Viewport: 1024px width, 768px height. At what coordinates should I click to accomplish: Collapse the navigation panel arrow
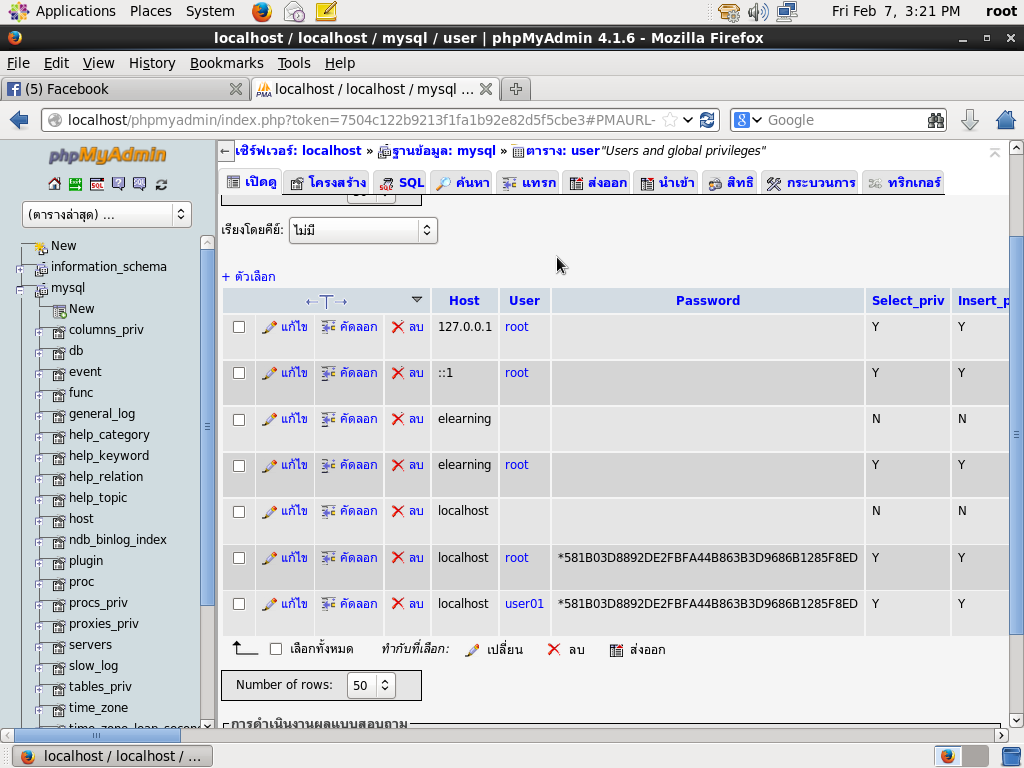pos(225,152)
